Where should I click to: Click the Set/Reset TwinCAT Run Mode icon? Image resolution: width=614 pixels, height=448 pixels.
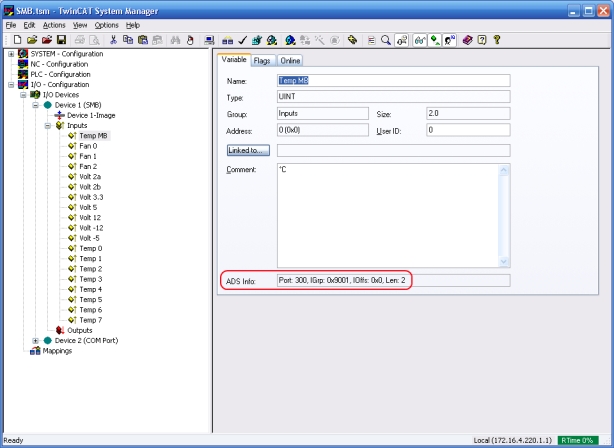272,40
